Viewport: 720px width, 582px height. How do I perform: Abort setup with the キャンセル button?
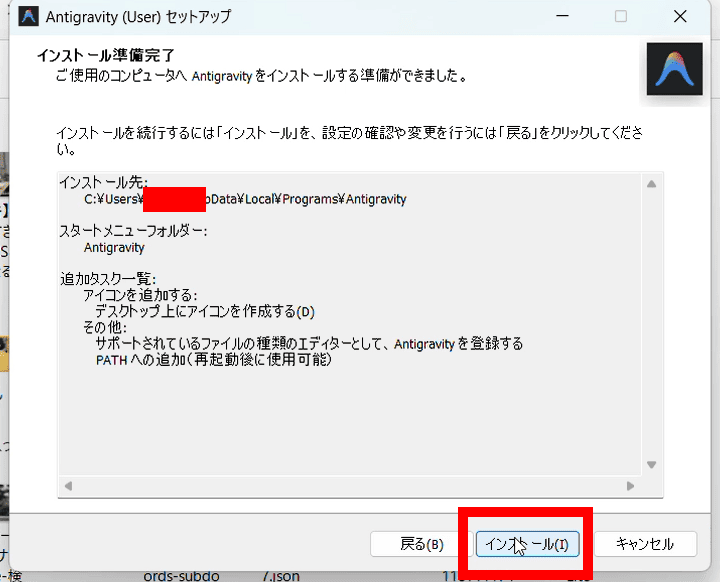click(x=644, y=544)
